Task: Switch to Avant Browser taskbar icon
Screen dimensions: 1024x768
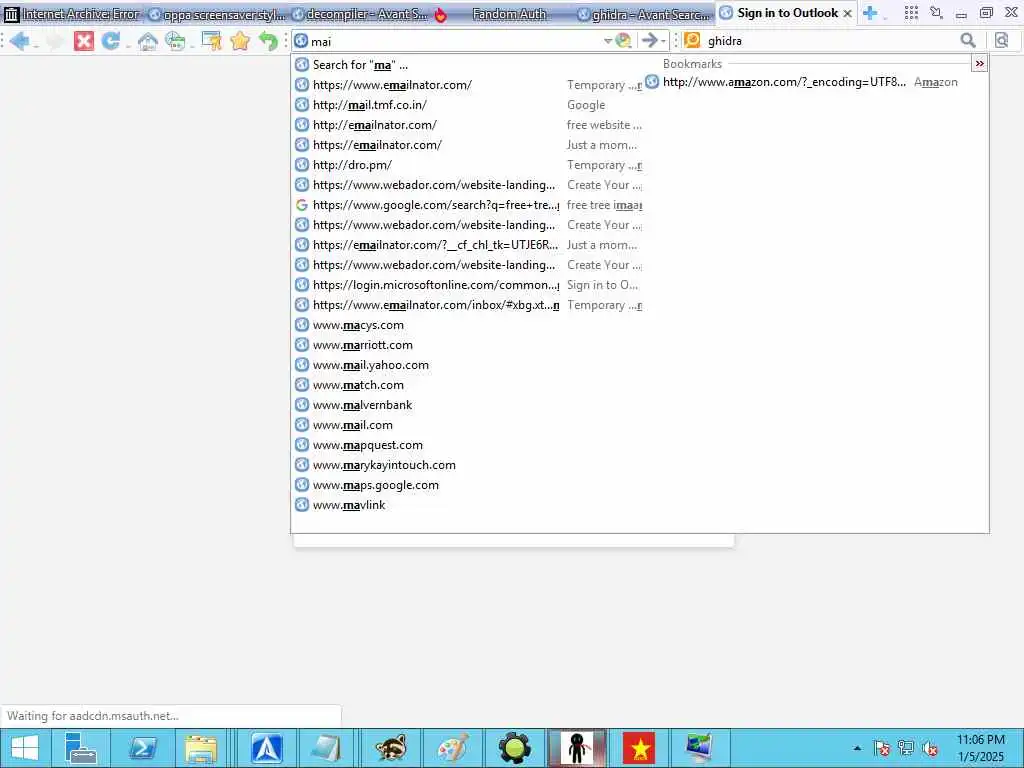Action: point(267,748)
